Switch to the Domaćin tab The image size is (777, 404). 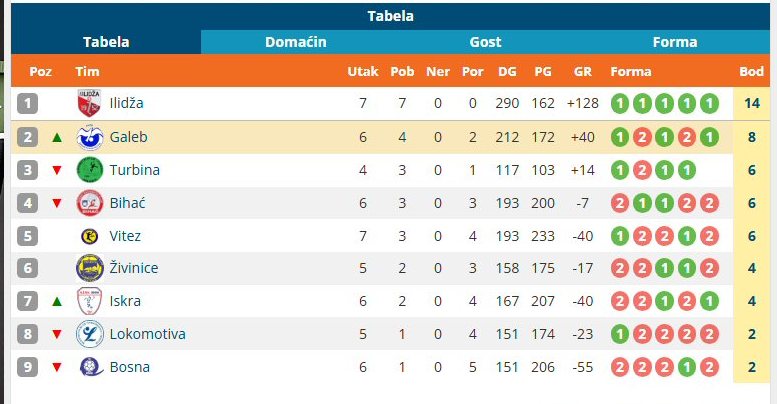(296, 42)
